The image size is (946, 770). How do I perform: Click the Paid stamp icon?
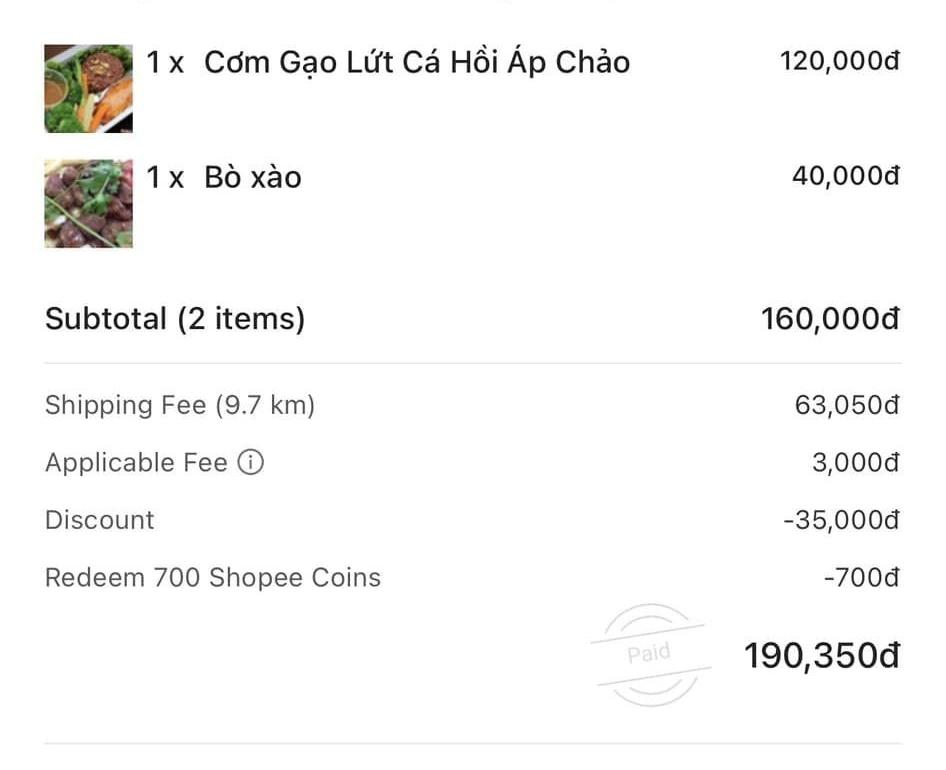coord(650,655)
